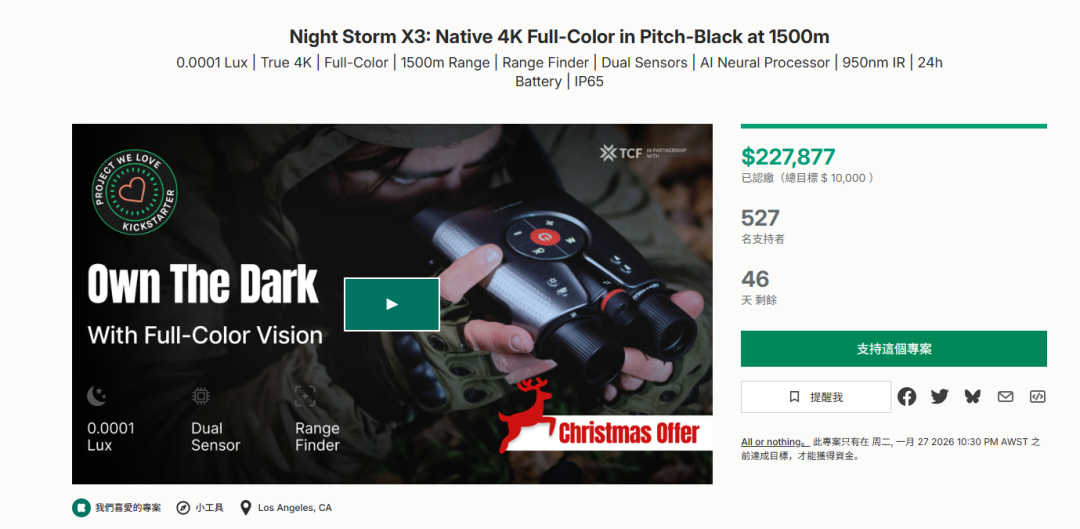Click the green 我們喜愛的專案 badge icon
Screen dimensions: 1080x529
[81, 508]
